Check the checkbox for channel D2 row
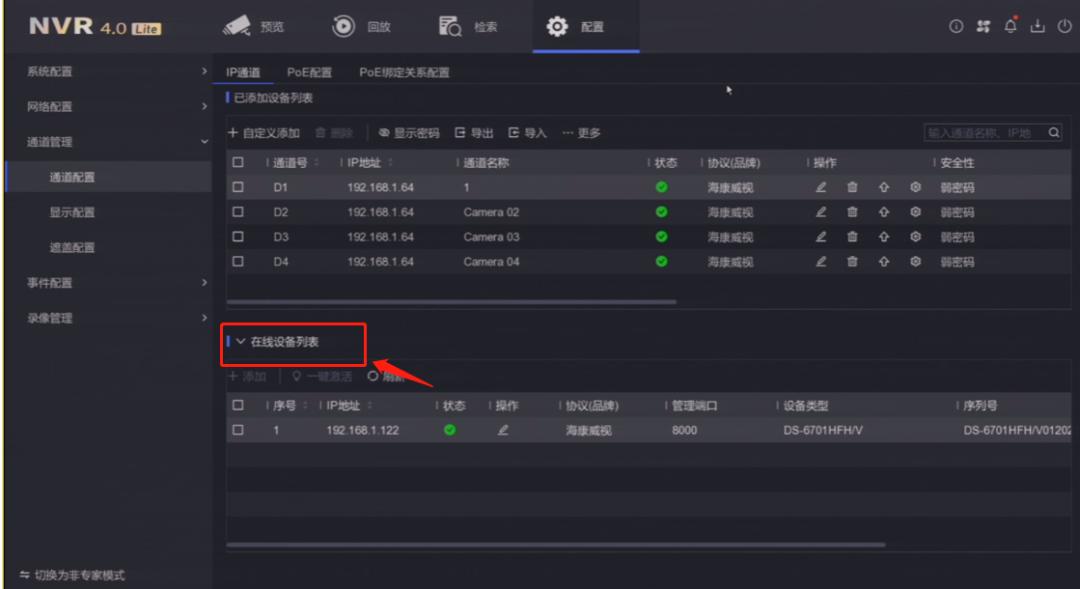Viewport: 1080px width, 589px height. click(237, 211)
